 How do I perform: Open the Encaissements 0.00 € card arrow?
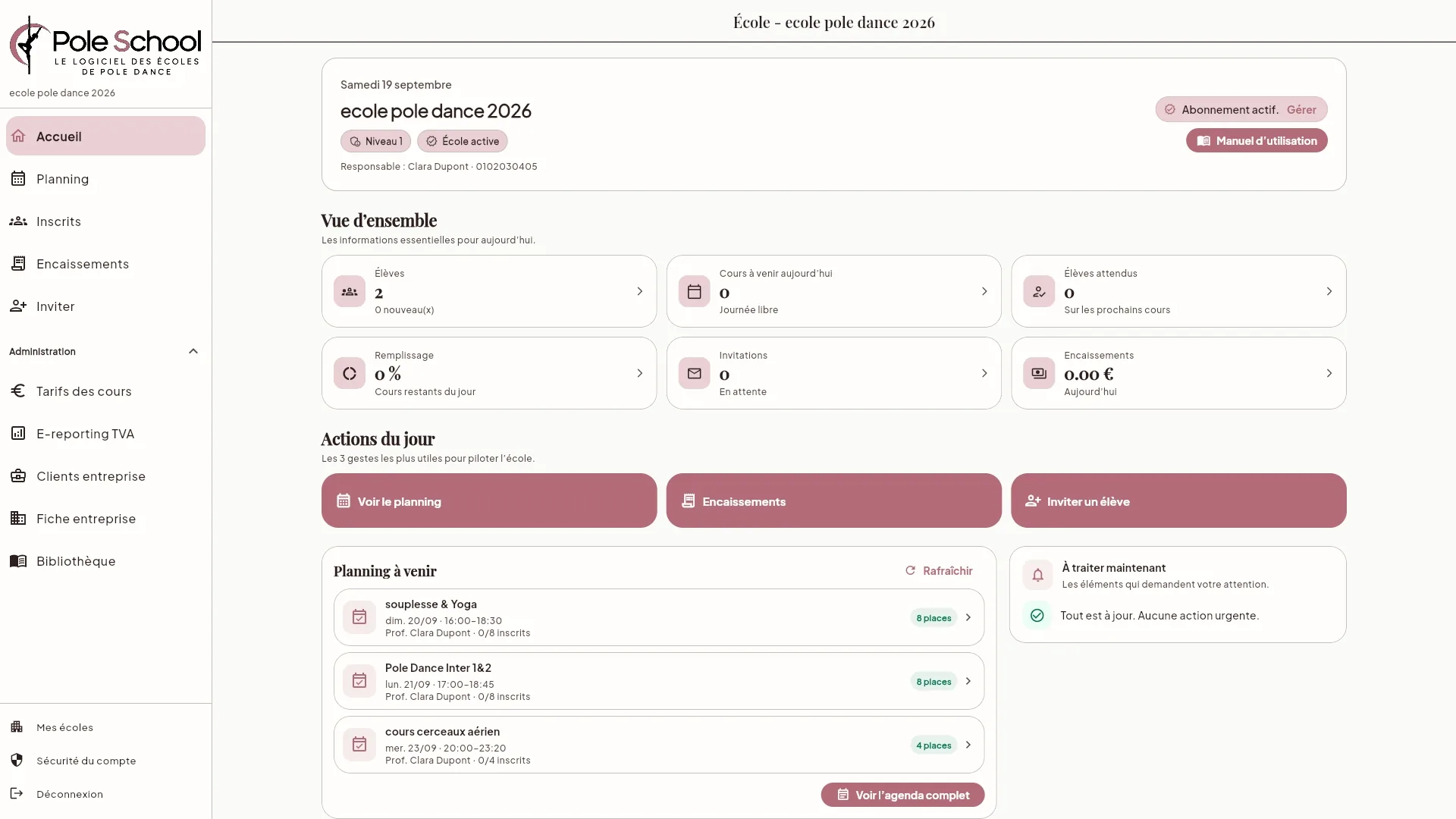pyautogui.click(x=1329, y=373)
